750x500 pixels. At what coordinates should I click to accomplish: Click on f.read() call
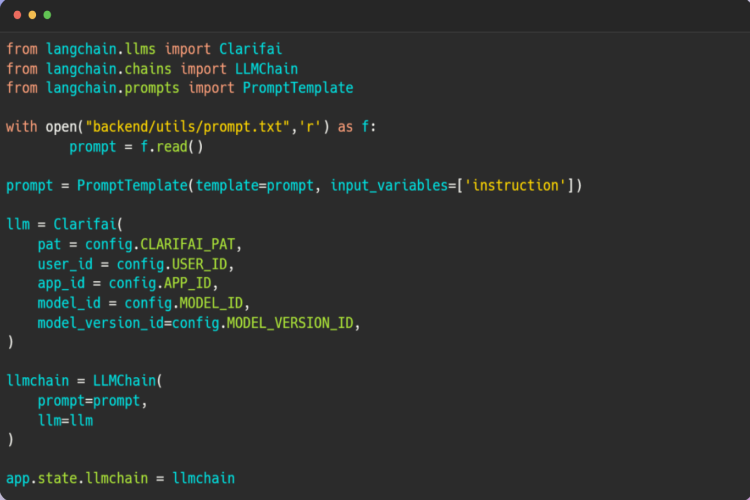point(172,146)
